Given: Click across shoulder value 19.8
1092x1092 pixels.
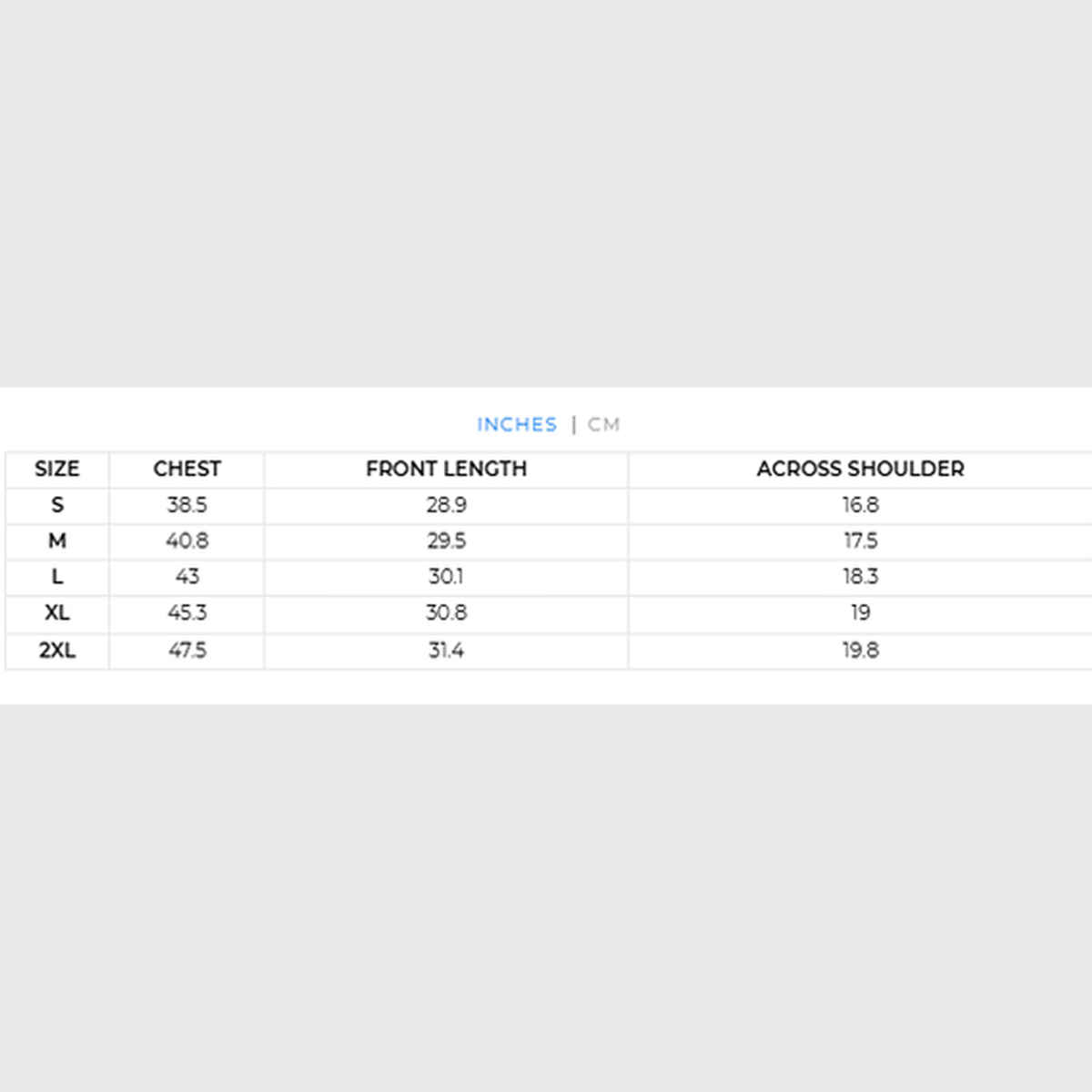Looking at the screenshot, I should pos(860,650).
